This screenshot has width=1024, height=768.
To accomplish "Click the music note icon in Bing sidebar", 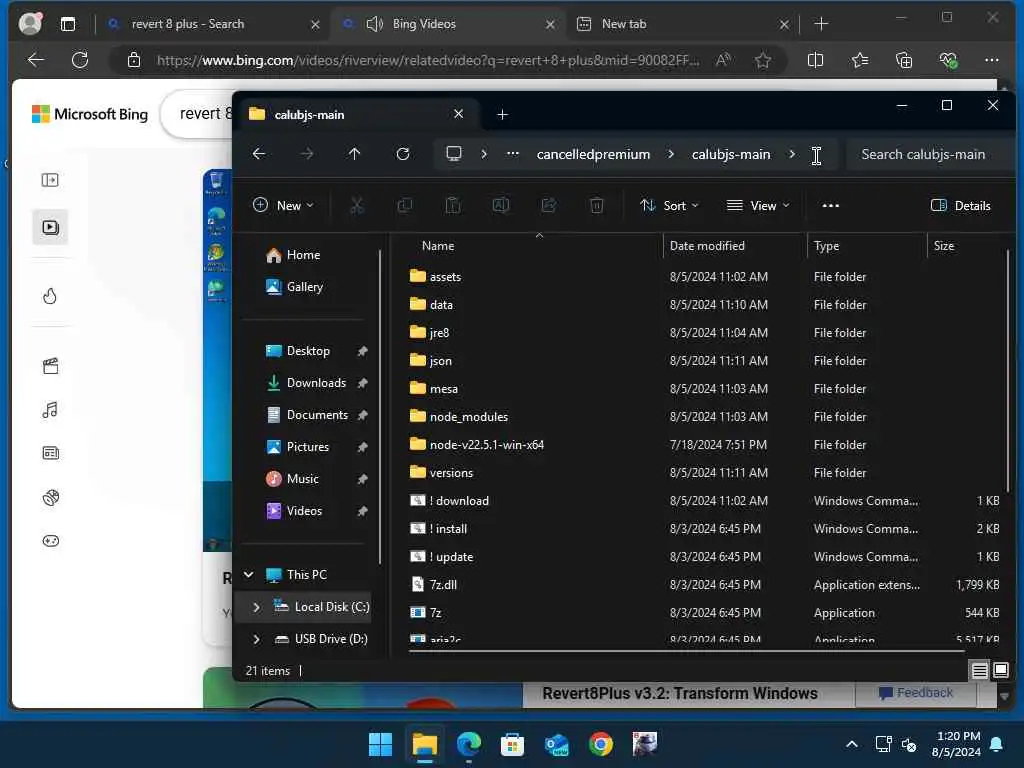I will tap(50, 410).
